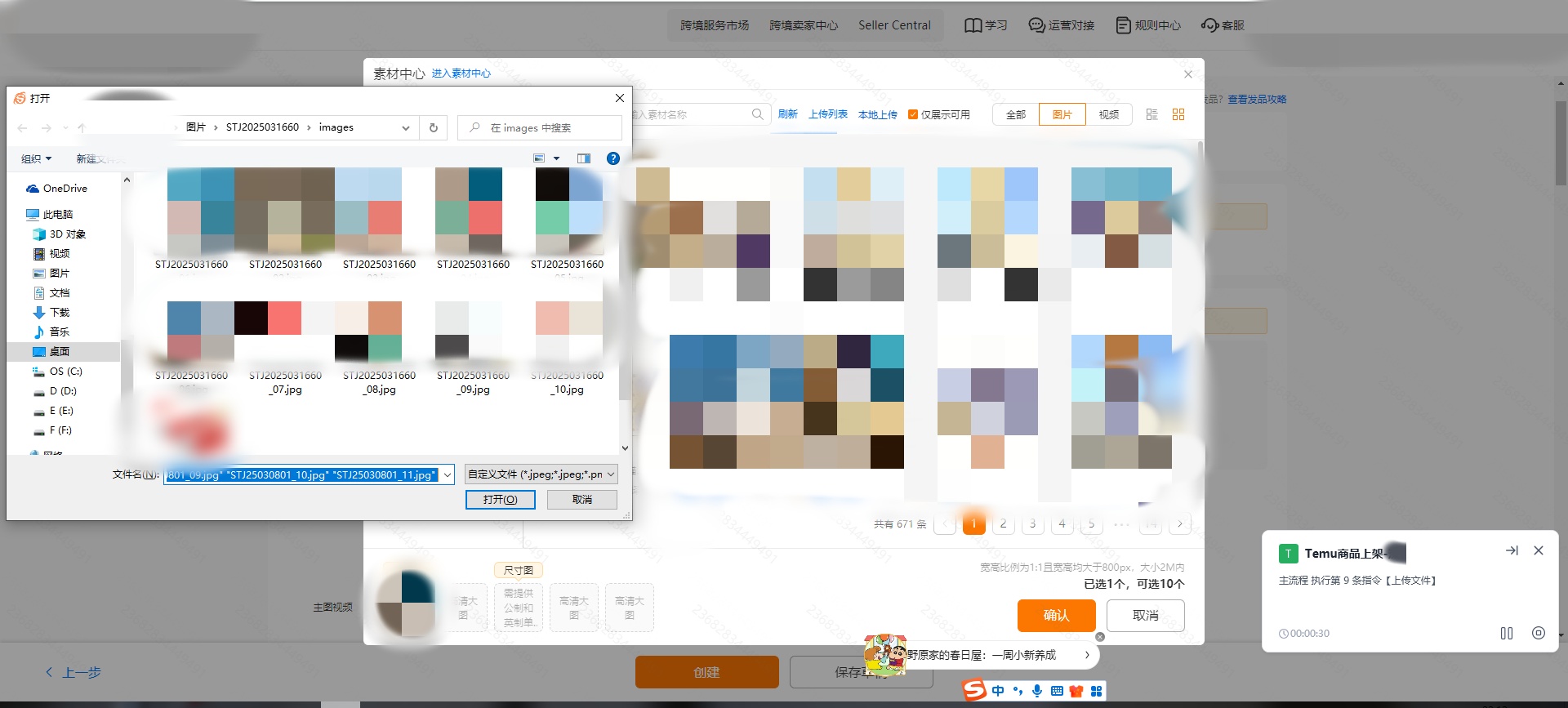The width and height of the screenshot is (1568, 708).
Task: Open Sogou toolbox grid icon
Action: coord(1096,691)
